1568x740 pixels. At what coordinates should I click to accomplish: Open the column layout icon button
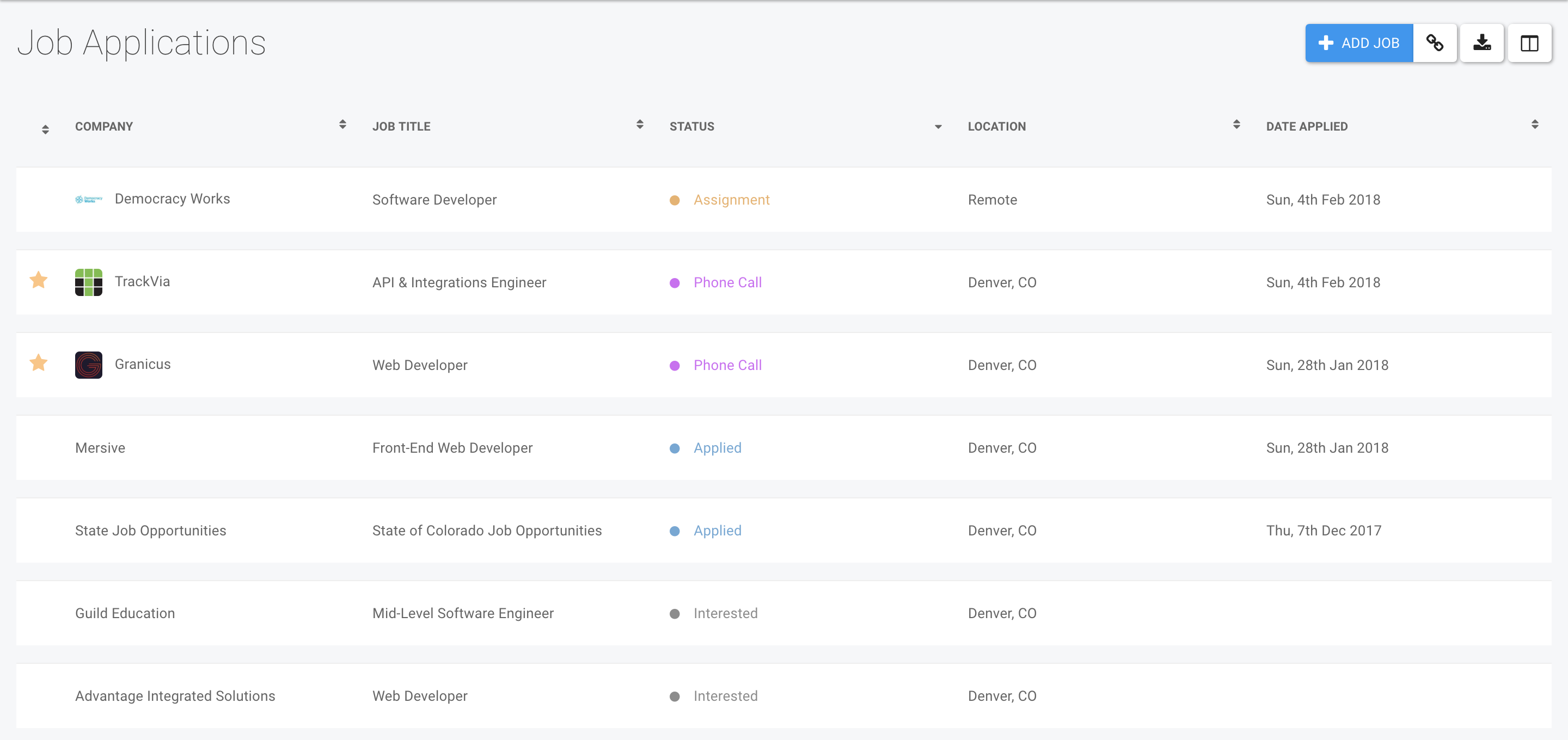[1529, 43]
